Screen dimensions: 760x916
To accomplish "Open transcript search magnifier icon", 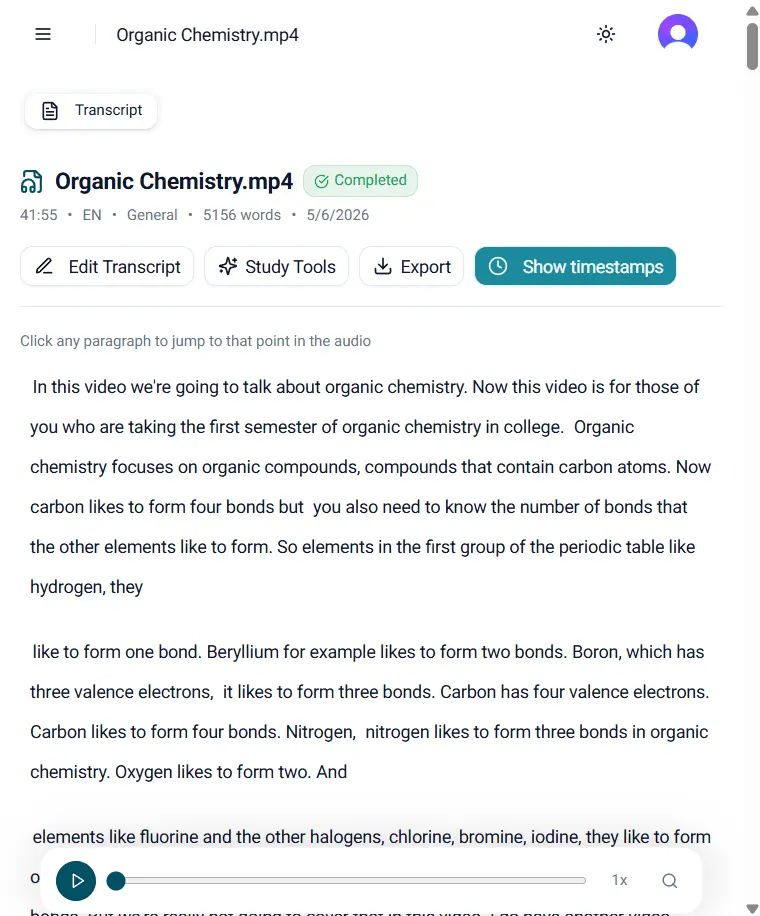I will tap(669, 880).
